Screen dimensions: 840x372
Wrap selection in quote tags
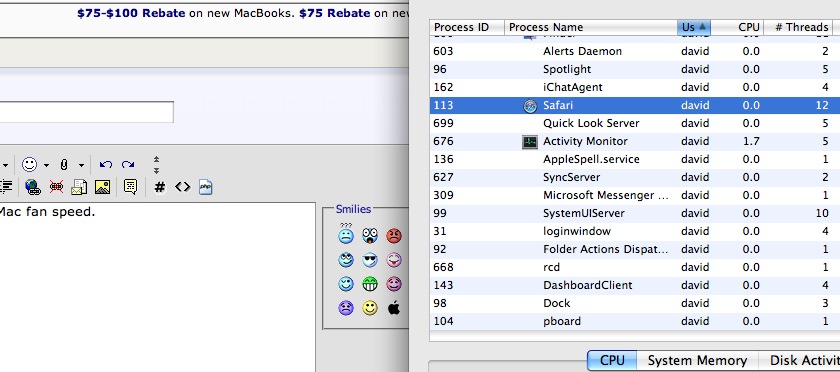[130, 187]
